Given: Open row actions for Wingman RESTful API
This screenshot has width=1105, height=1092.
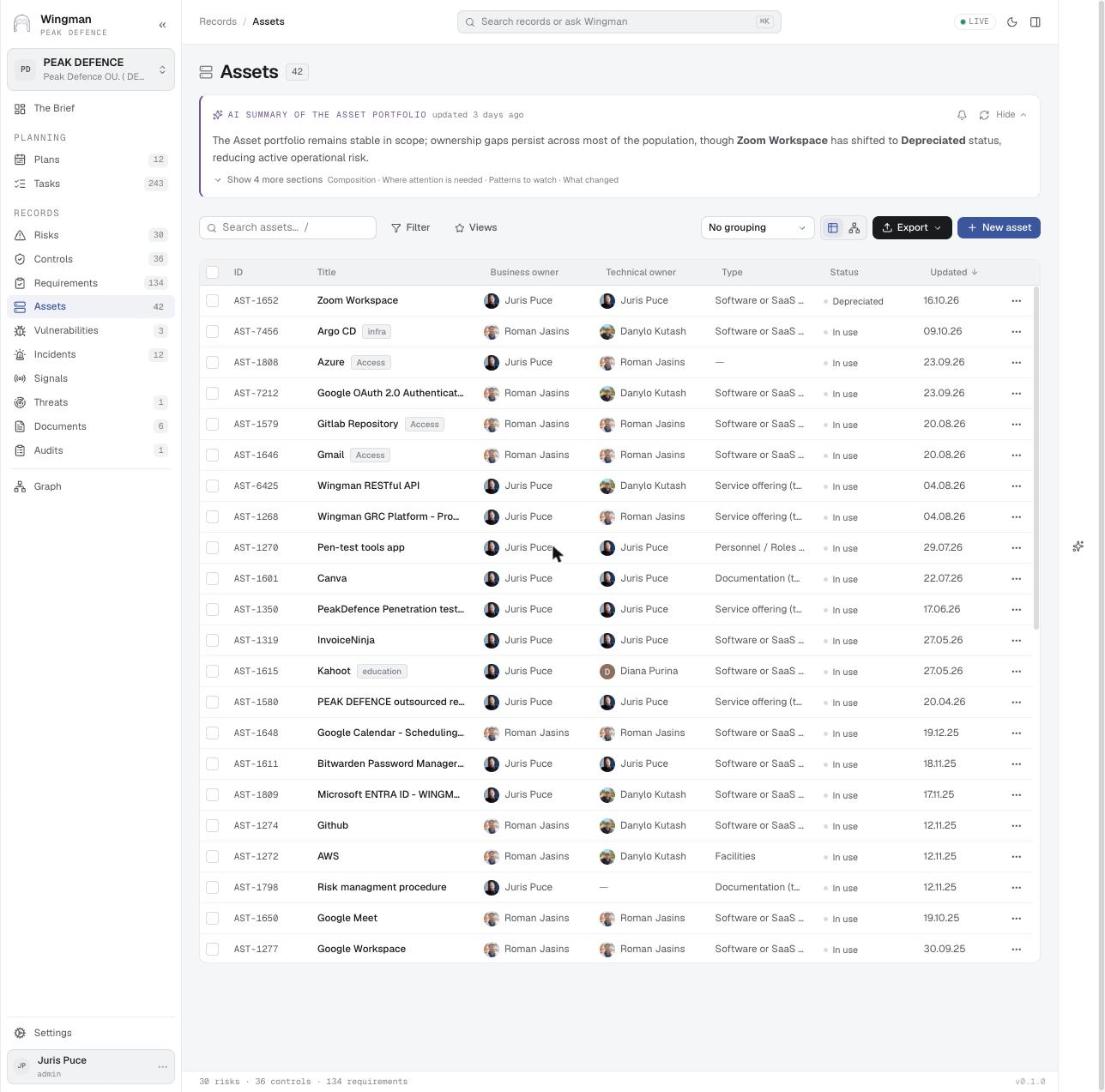Looking at the screenshot, I should point(1016,486).
